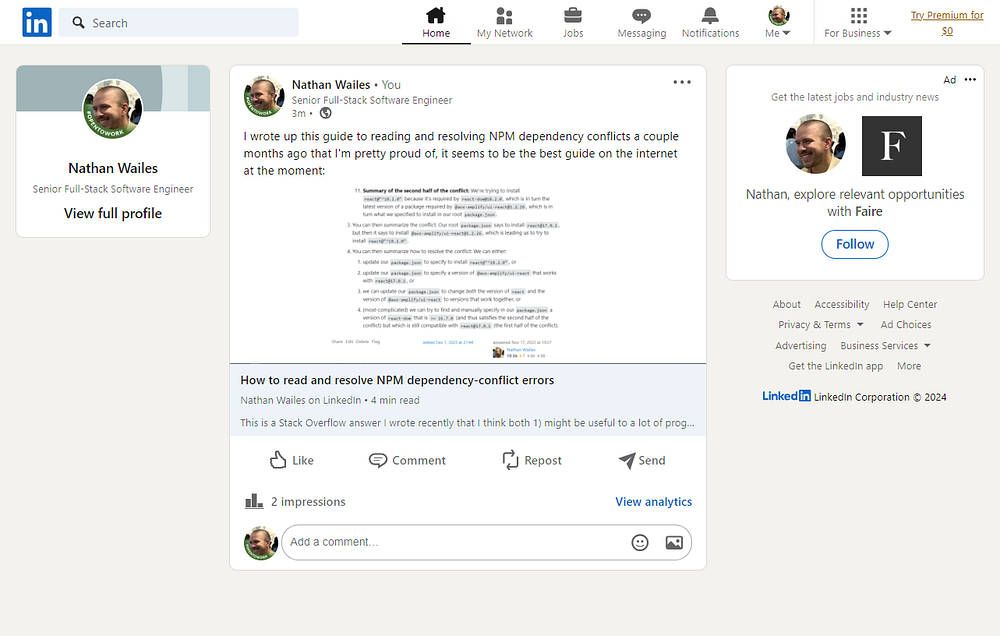This screenshot has height=636, width=1000.
Task: Open the About footer link
Action: (786, 304)
